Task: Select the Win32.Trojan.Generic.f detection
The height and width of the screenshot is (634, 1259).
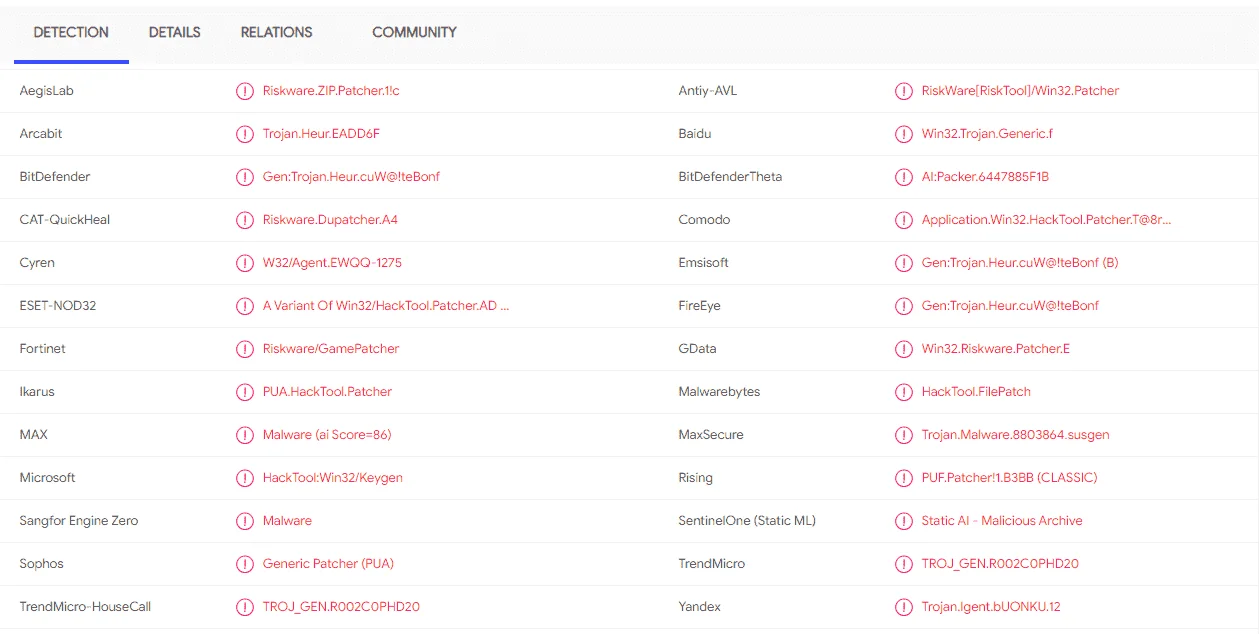Action: (x=987, y=134)
